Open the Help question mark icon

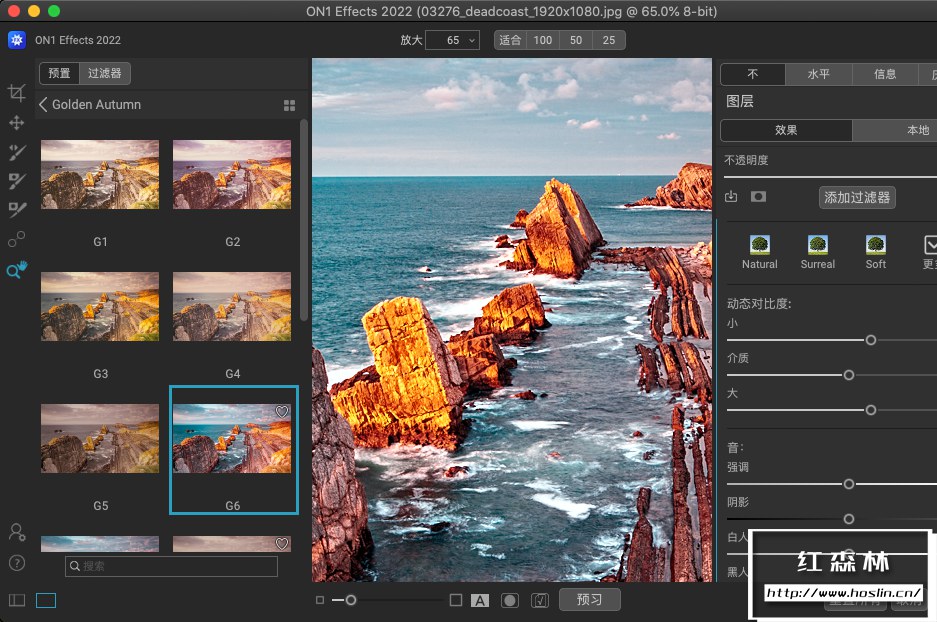point(17,563)
